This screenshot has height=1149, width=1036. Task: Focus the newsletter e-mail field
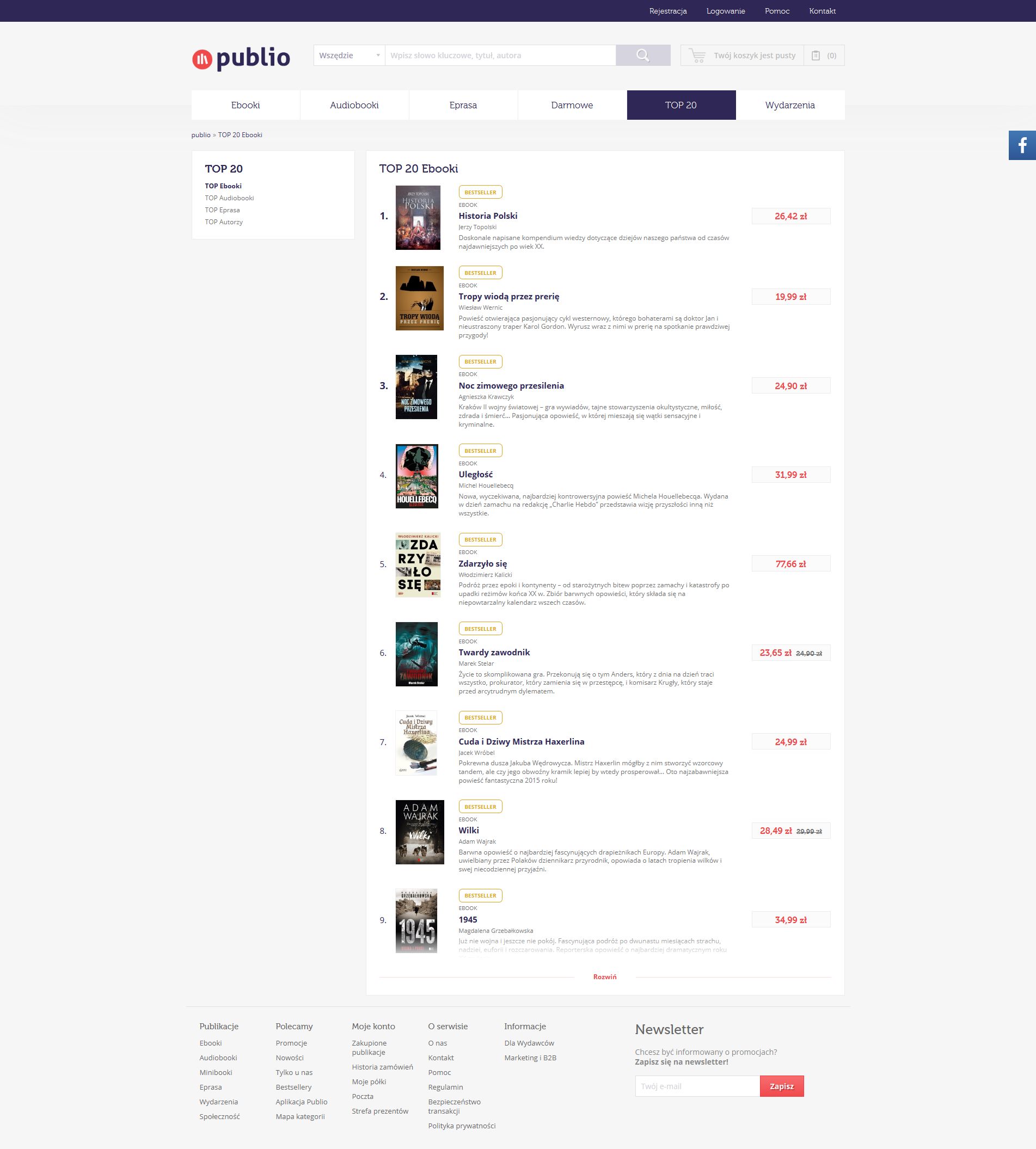tap(697, 1086)
